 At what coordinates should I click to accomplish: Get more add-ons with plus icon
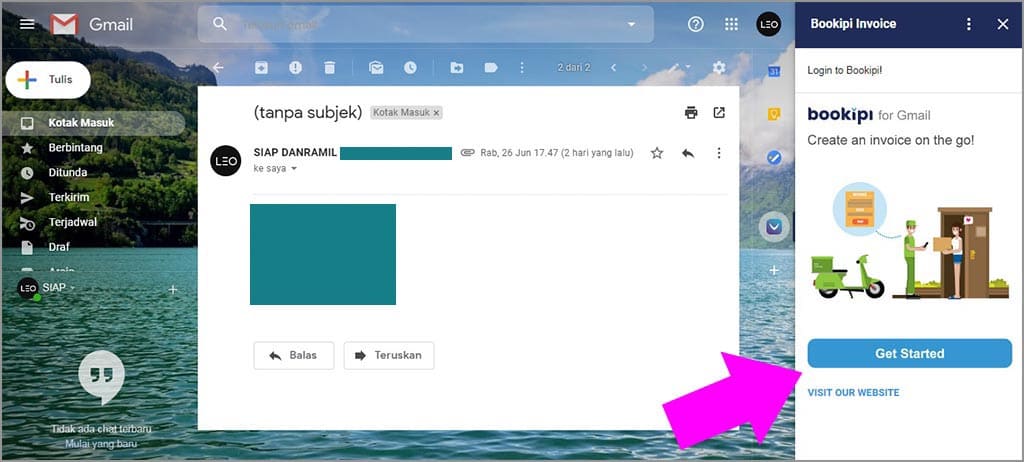coord(774,270)
